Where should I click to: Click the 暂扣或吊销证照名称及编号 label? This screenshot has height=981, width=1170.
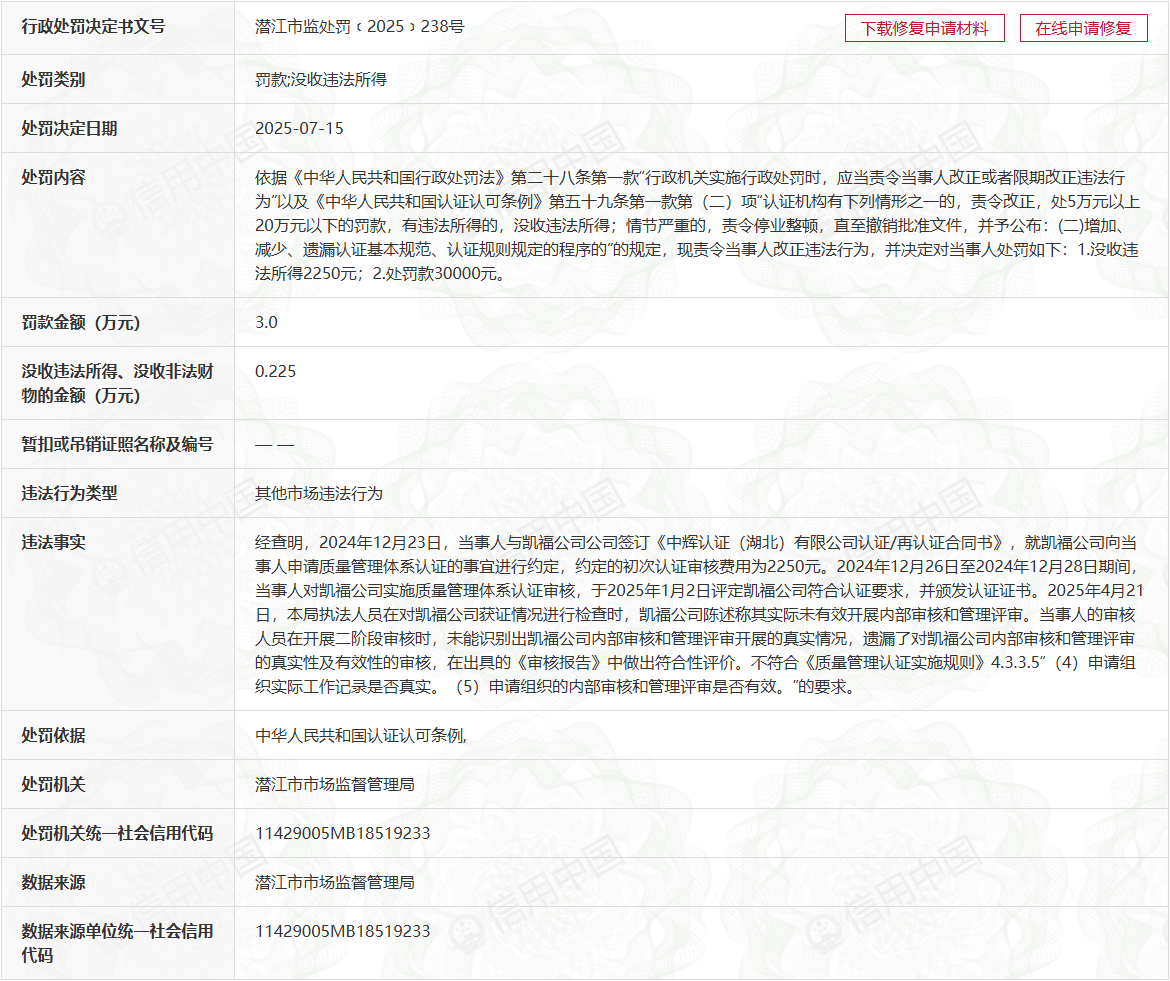pos(117,444)
